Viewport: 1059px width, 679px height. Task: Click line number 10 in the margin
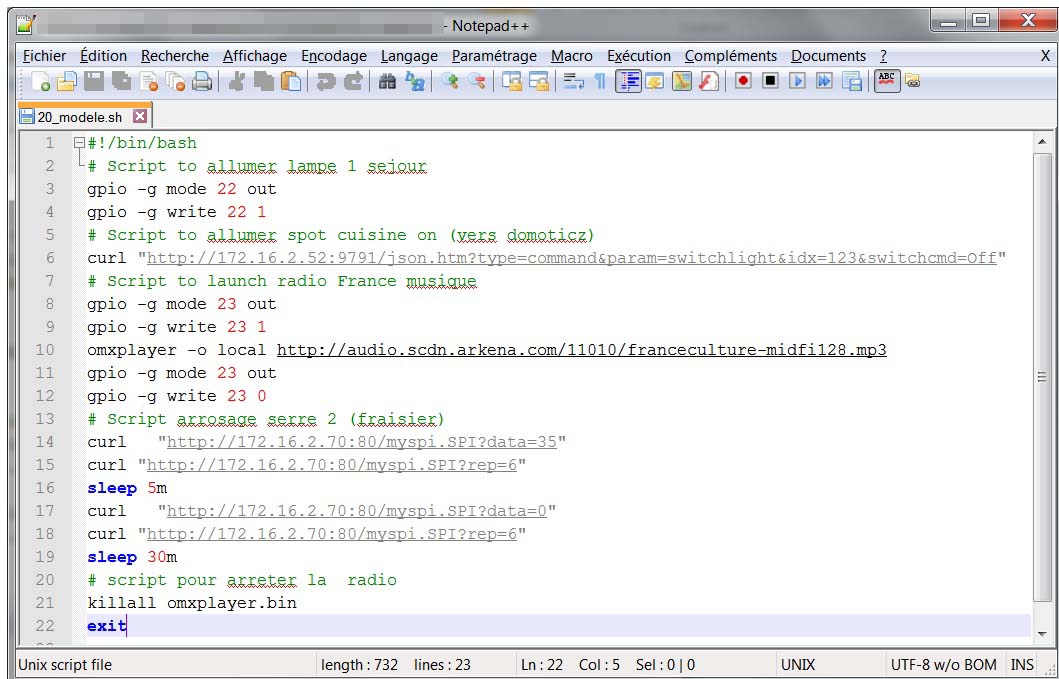(45, 350)
